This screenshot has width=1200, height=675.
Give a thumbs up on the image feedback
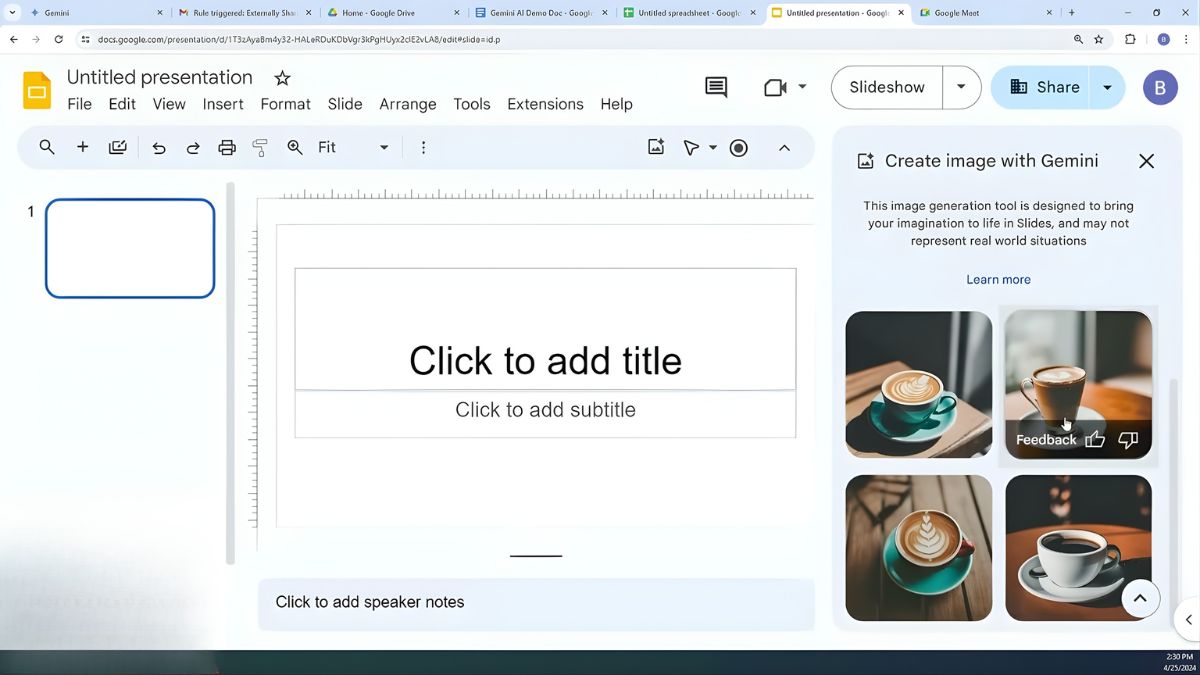[x=1094, y=439]
